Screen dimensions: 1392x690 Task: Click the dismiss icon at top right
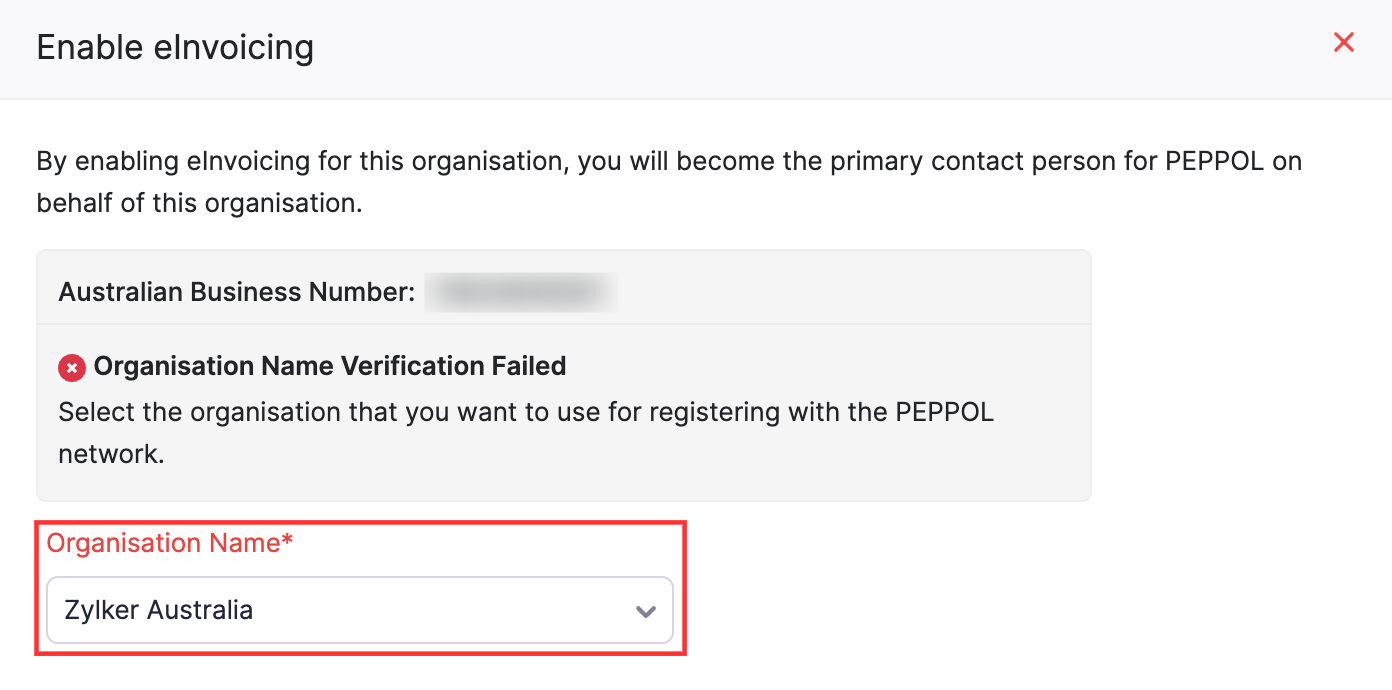click(1343, 42)
